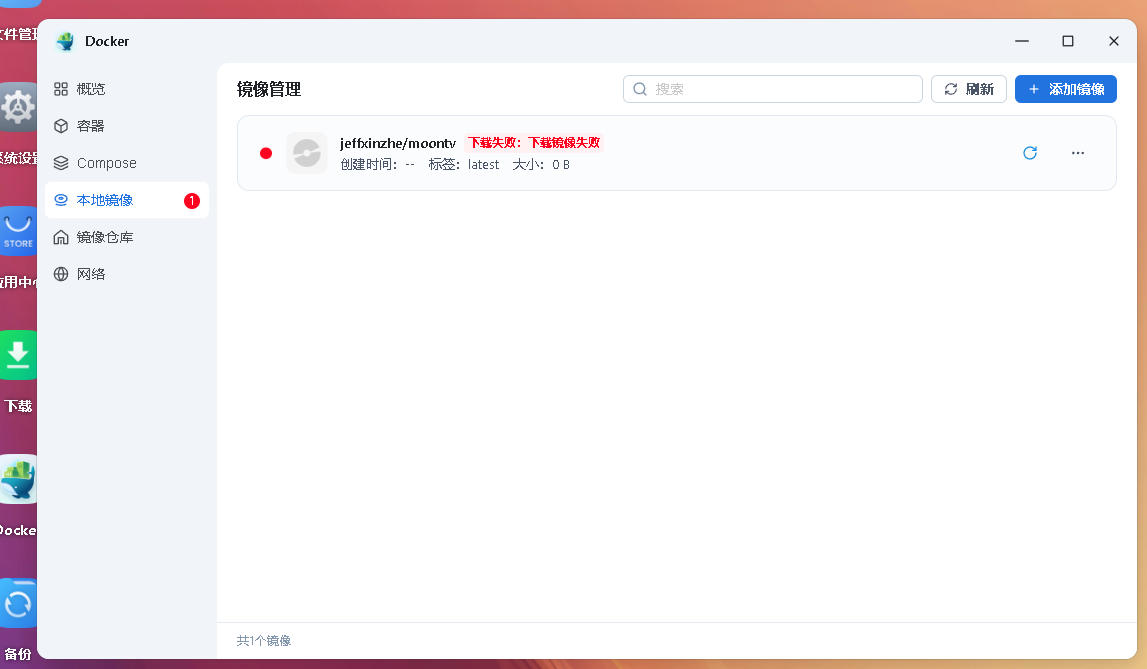Click the 镜像管理 heading
This screenshot has width=1147, height=669.
269,89
